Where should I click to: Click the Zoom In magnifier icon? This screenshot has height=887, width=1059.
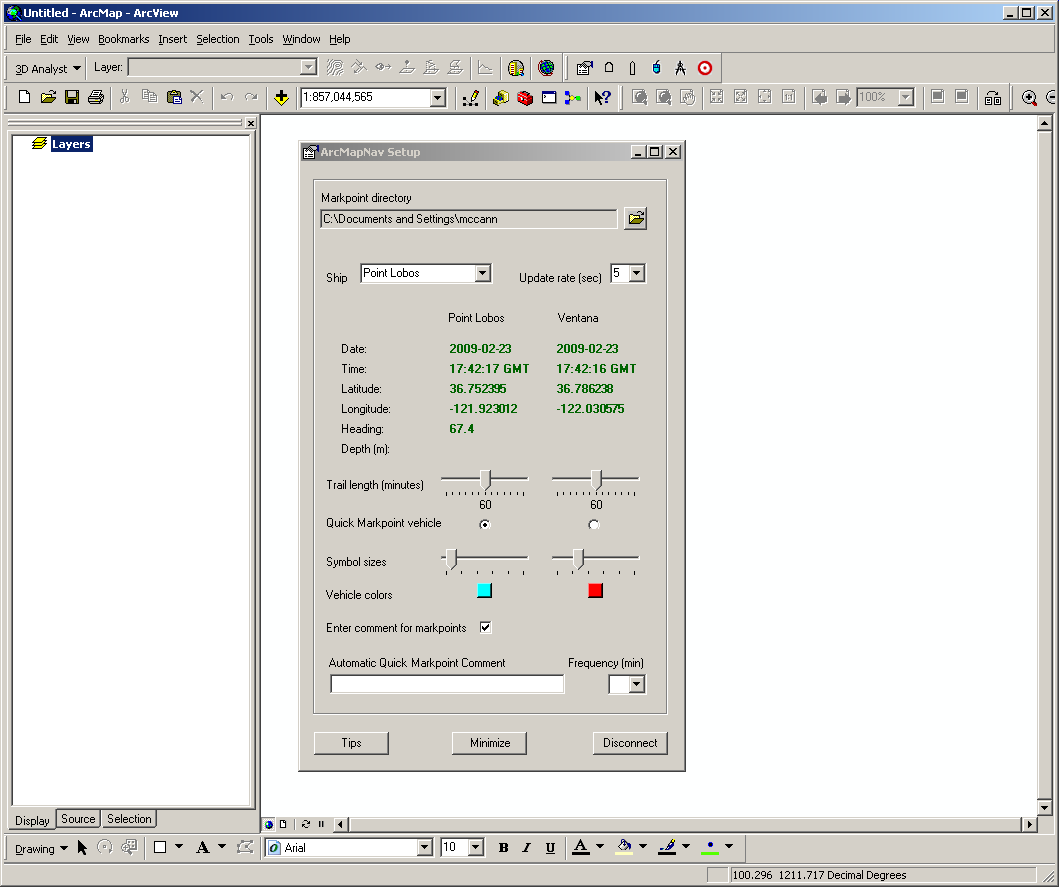click(x=1029, y=98)
